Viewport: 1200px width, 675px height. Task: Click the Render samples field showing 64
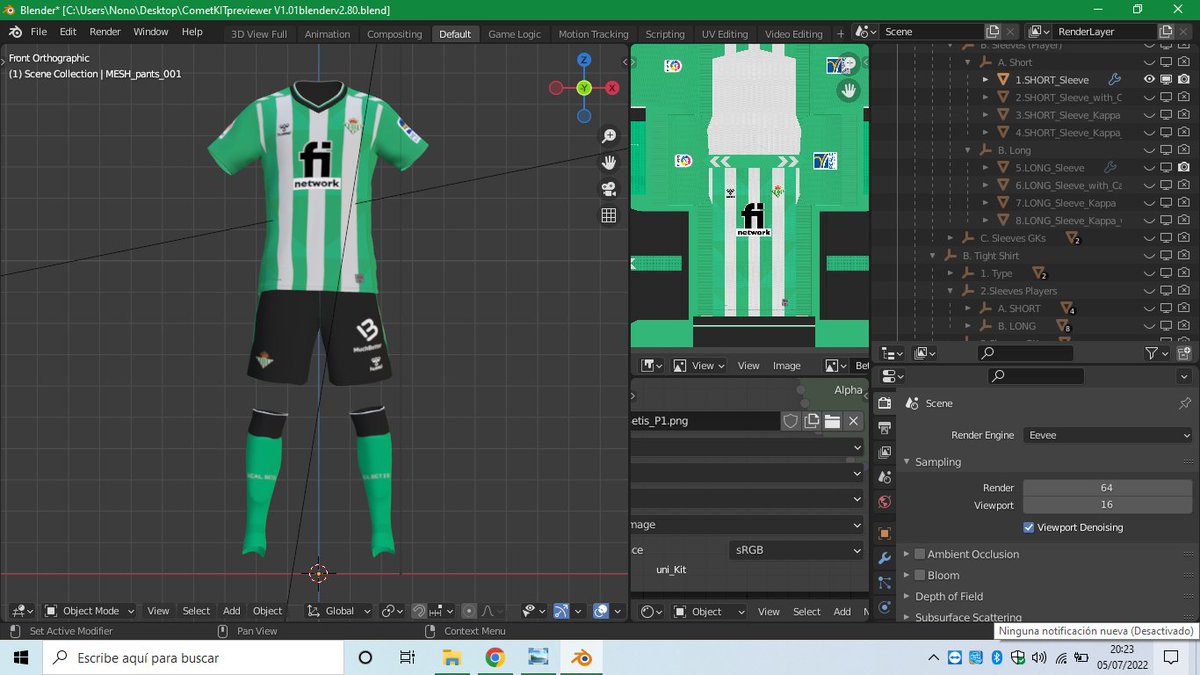pos(1107,488)
